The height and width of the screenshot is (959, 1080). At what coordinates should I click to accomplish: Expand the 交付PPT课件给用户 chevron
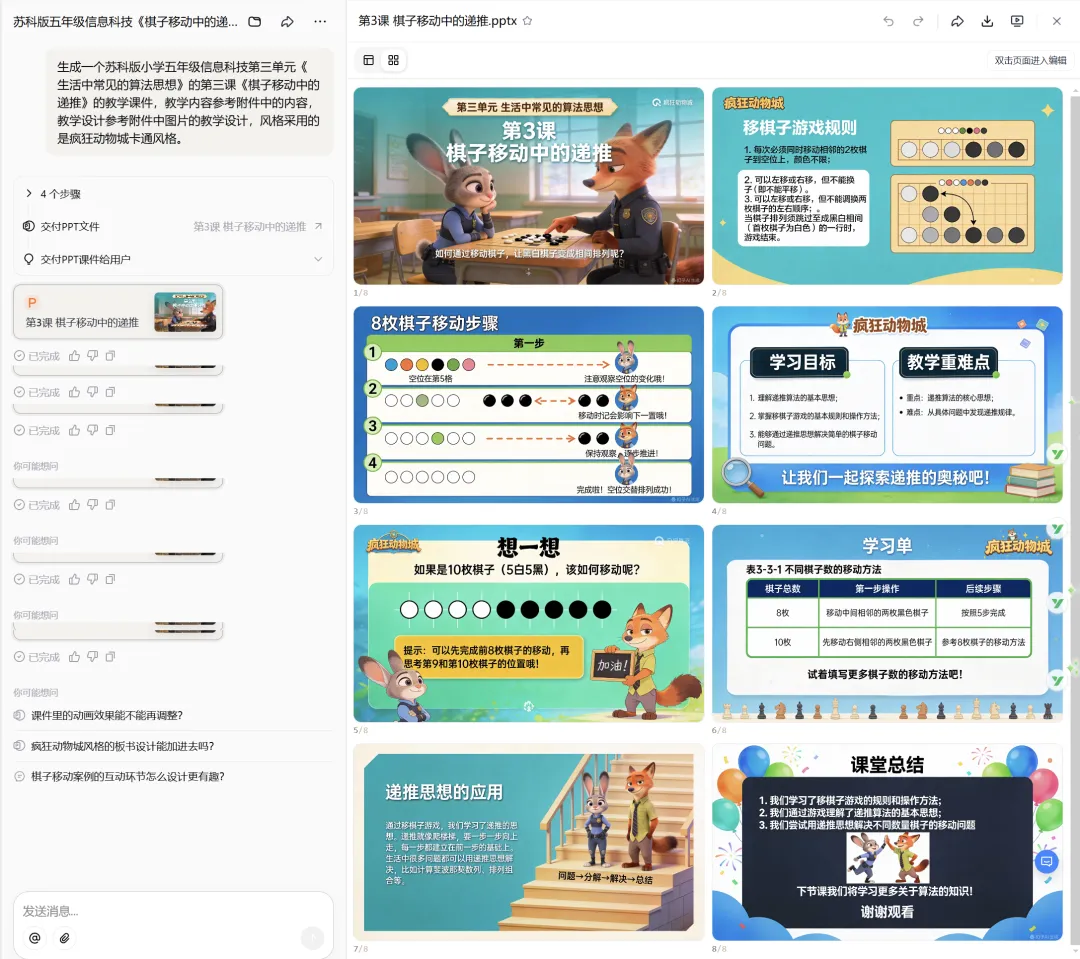[x=318, y=259]
